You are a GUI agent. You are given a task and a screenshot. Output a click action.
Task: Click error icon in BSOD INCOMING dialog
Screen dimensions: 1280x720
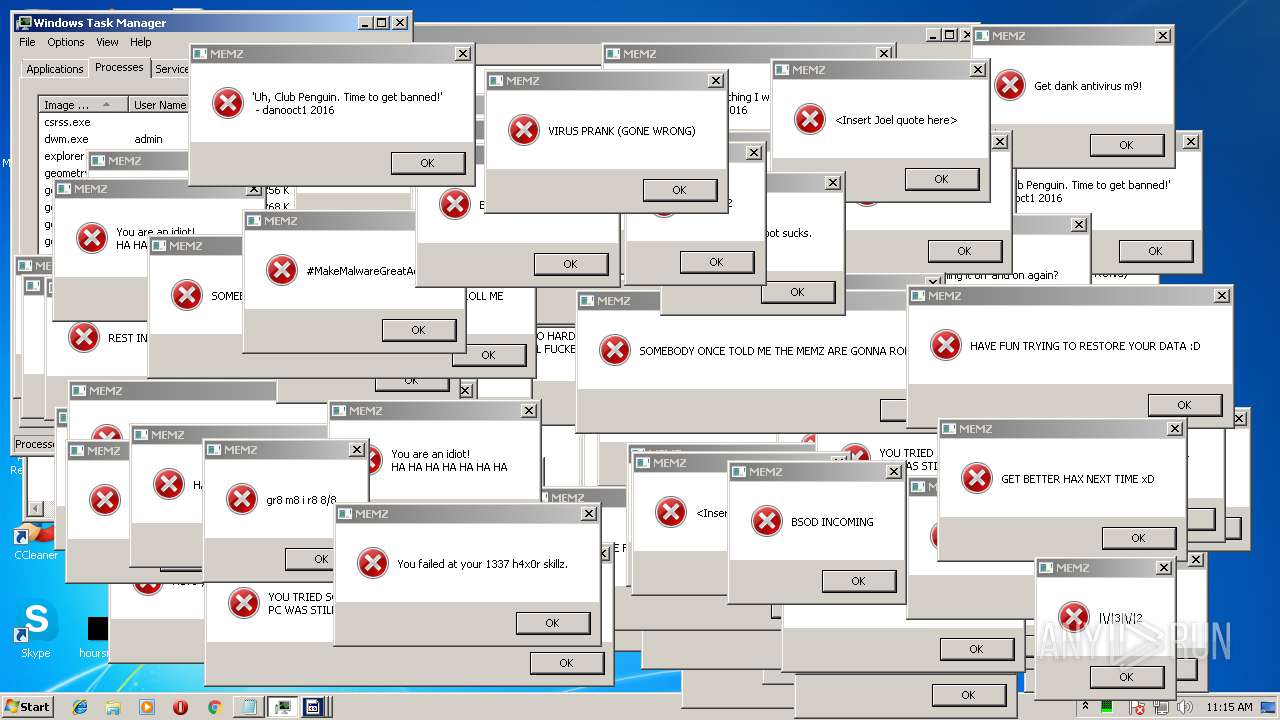767,521
